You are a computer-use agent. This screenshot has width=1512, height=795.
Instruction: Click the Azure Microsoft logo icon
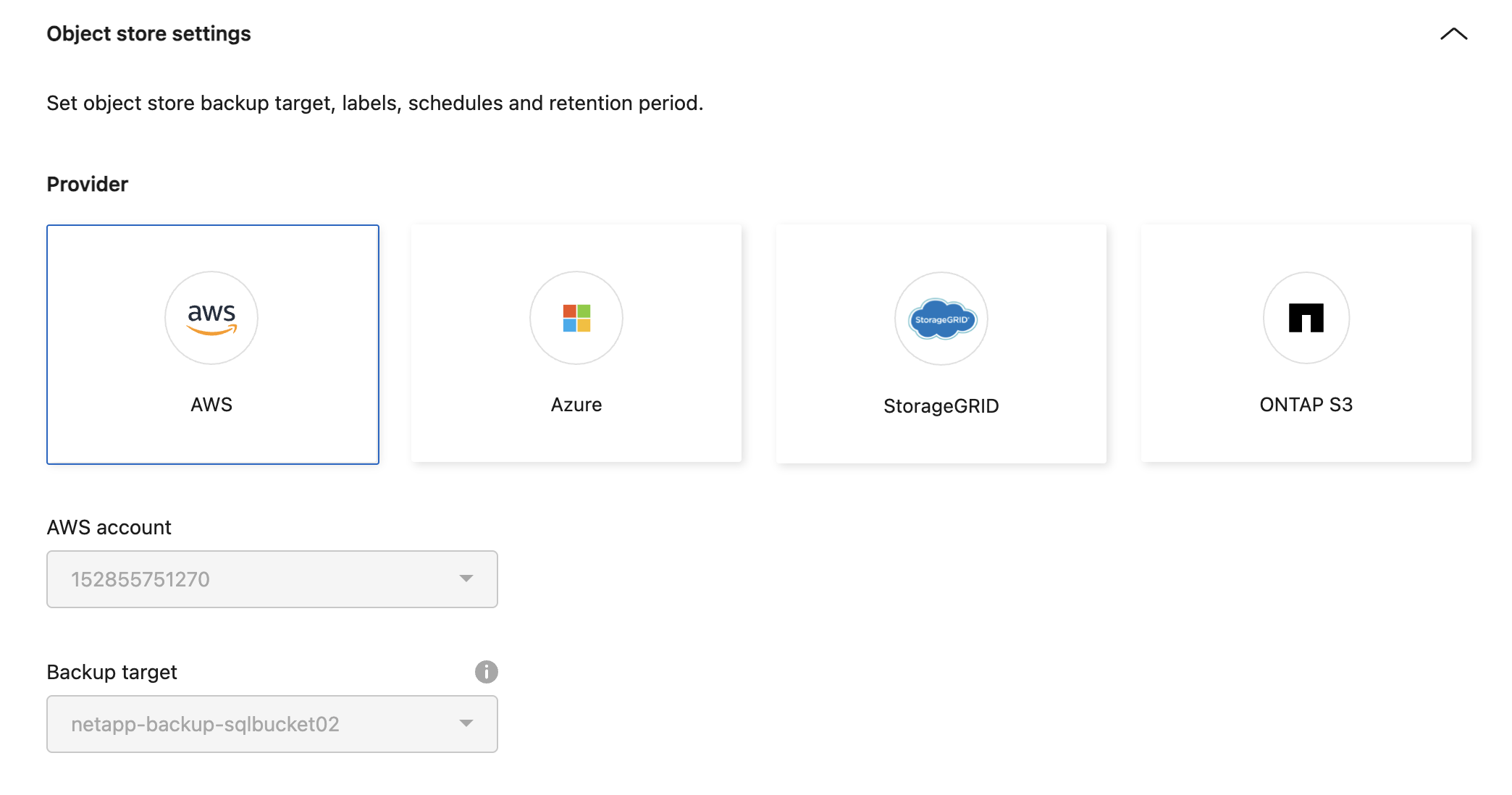(x=576, y=318)
